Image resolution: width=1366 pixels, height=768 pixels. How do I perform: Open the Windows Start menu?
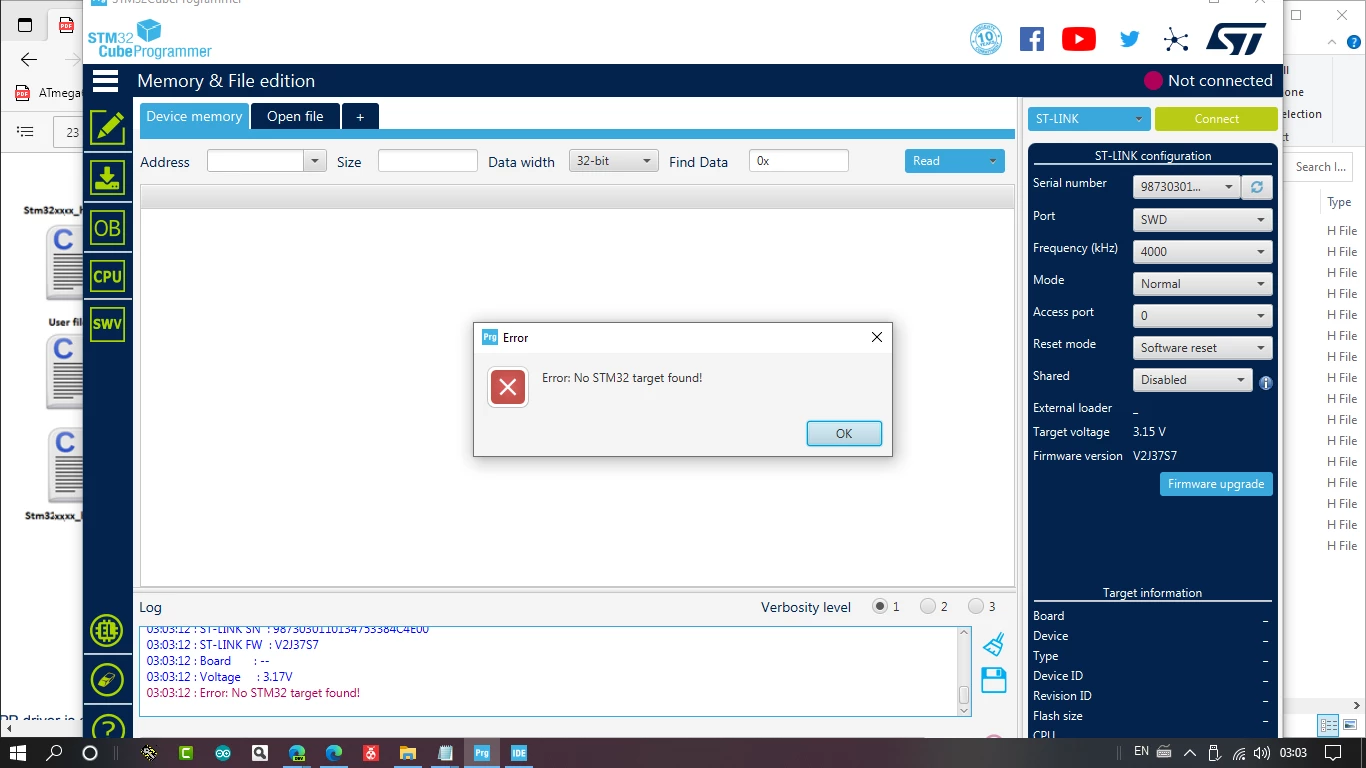(x=18, y=753)
